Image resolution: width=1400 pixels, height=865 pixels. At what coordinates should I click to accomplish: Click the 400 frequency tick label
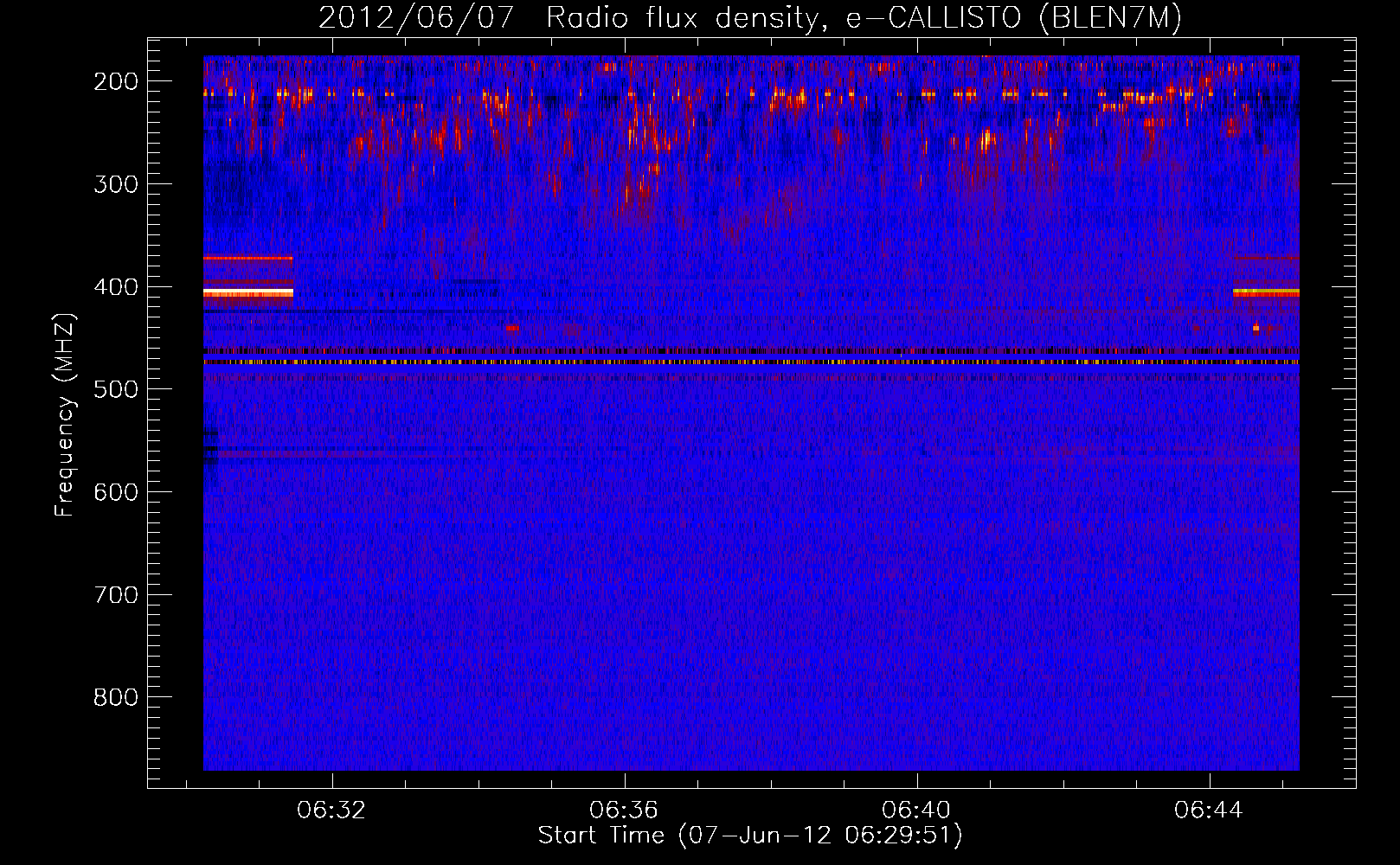pyautogui.click(x=116, y=286)
